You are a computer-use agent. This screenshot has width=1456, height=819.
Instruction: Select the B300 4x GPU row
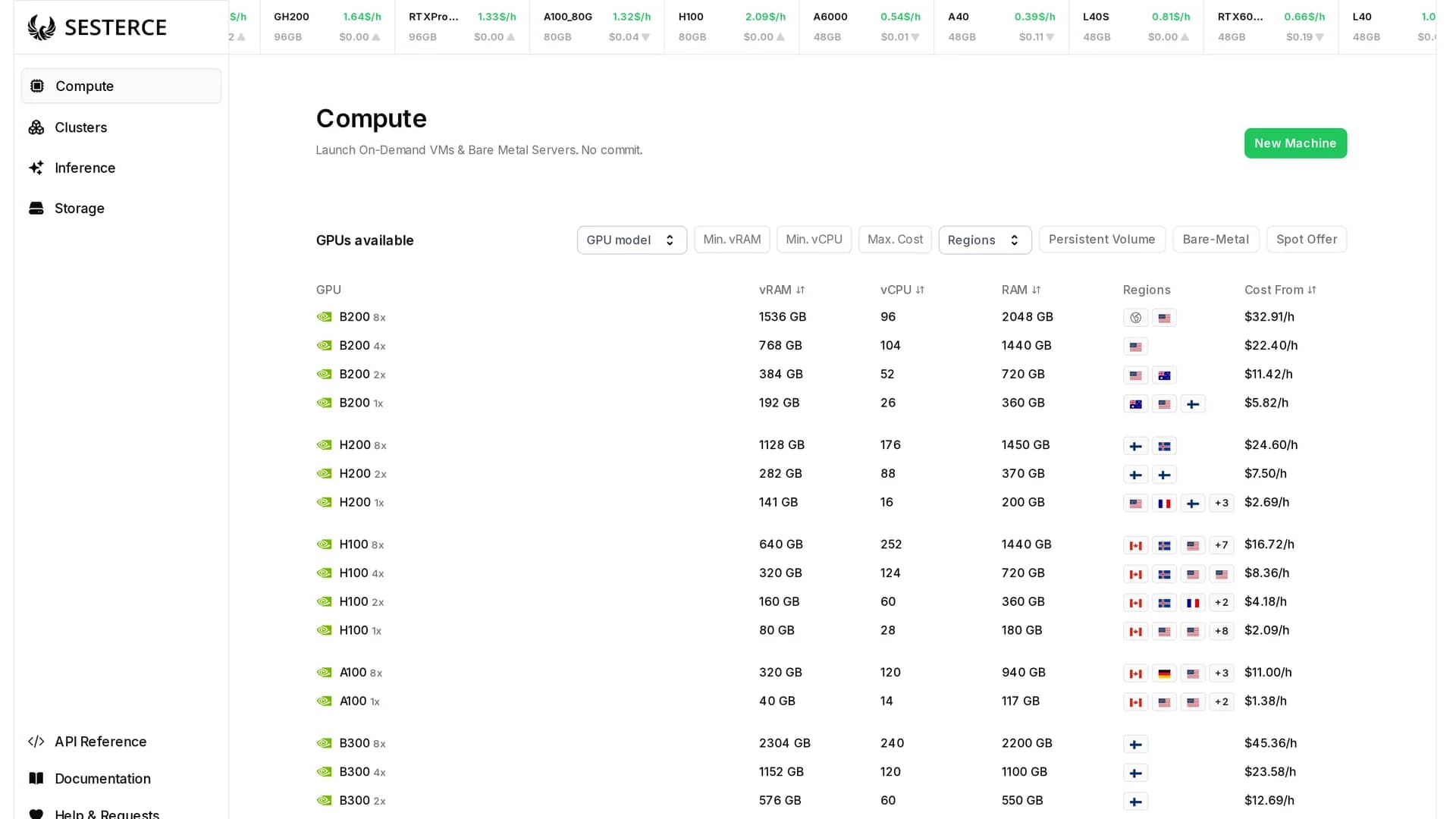(831, 772)
